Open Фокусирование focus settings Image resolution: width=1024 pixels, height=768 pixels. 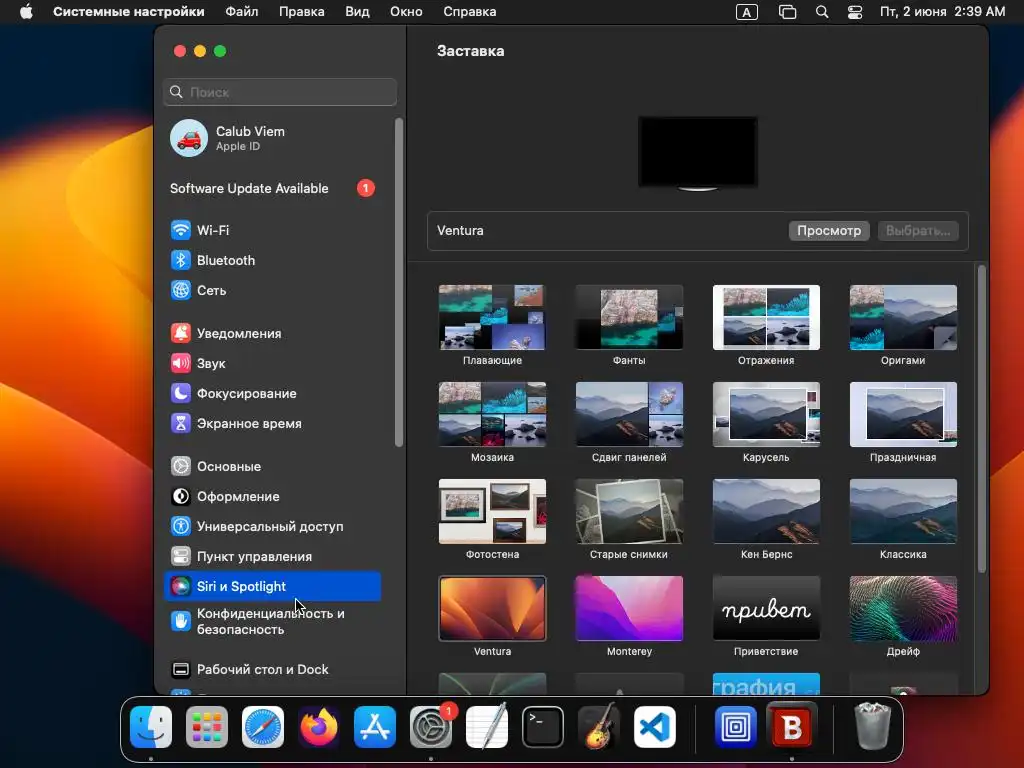pyautogui.click(x=272, y=393)
